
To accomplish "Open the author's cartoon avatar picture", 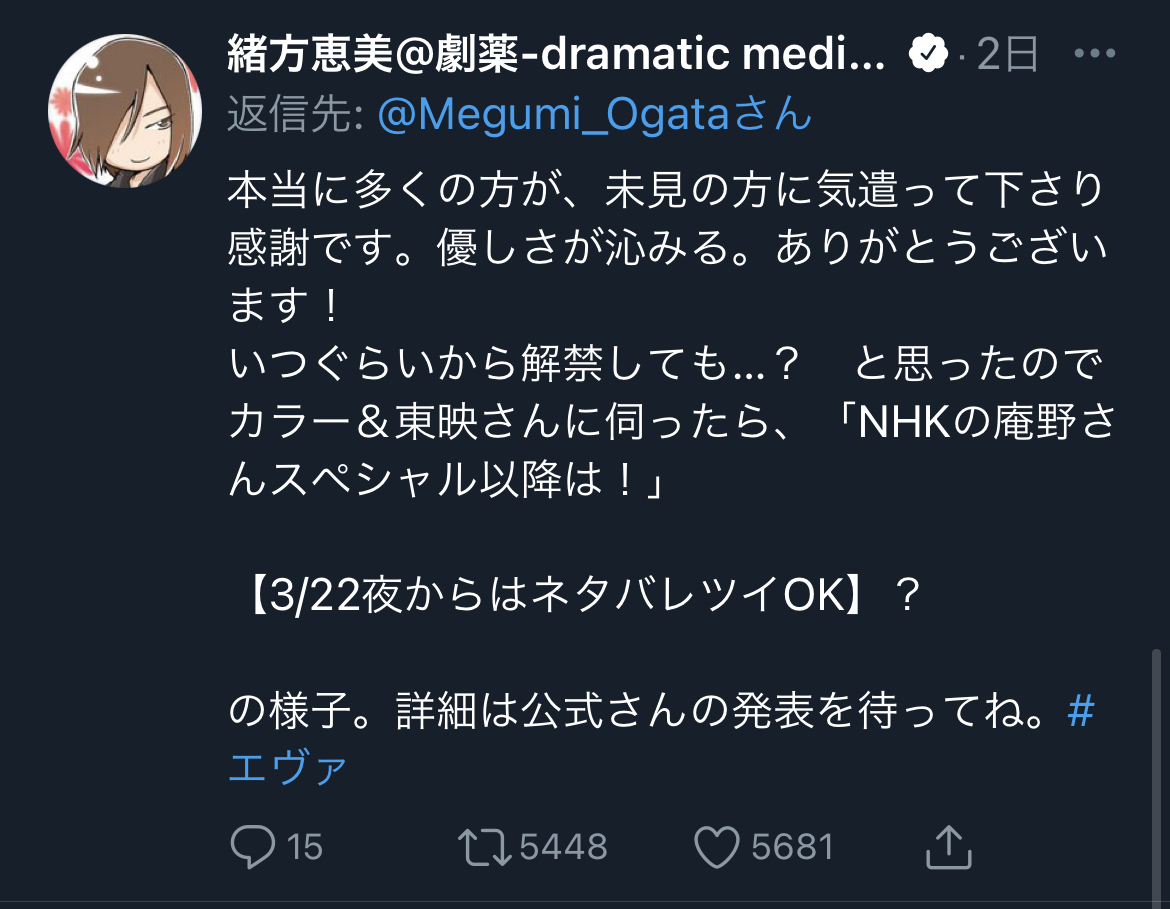I will [x=125, y=110].
